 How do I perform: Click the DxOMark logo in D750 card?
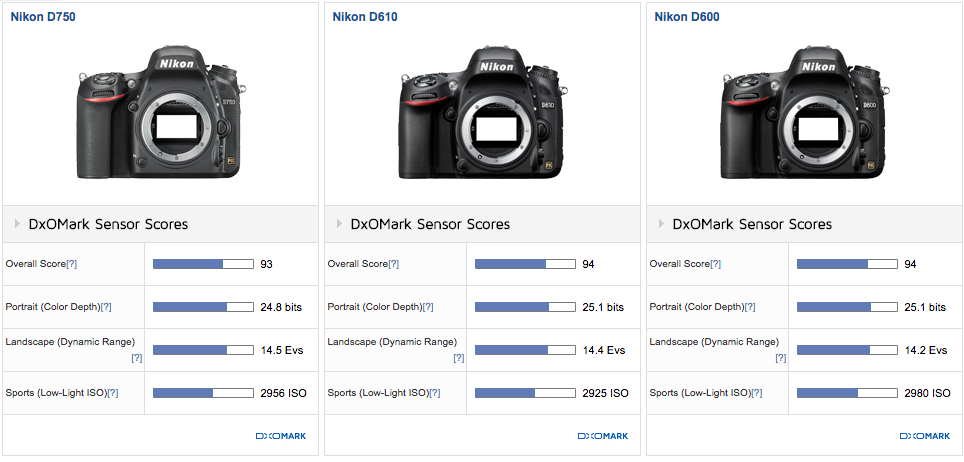pos(281,436)
